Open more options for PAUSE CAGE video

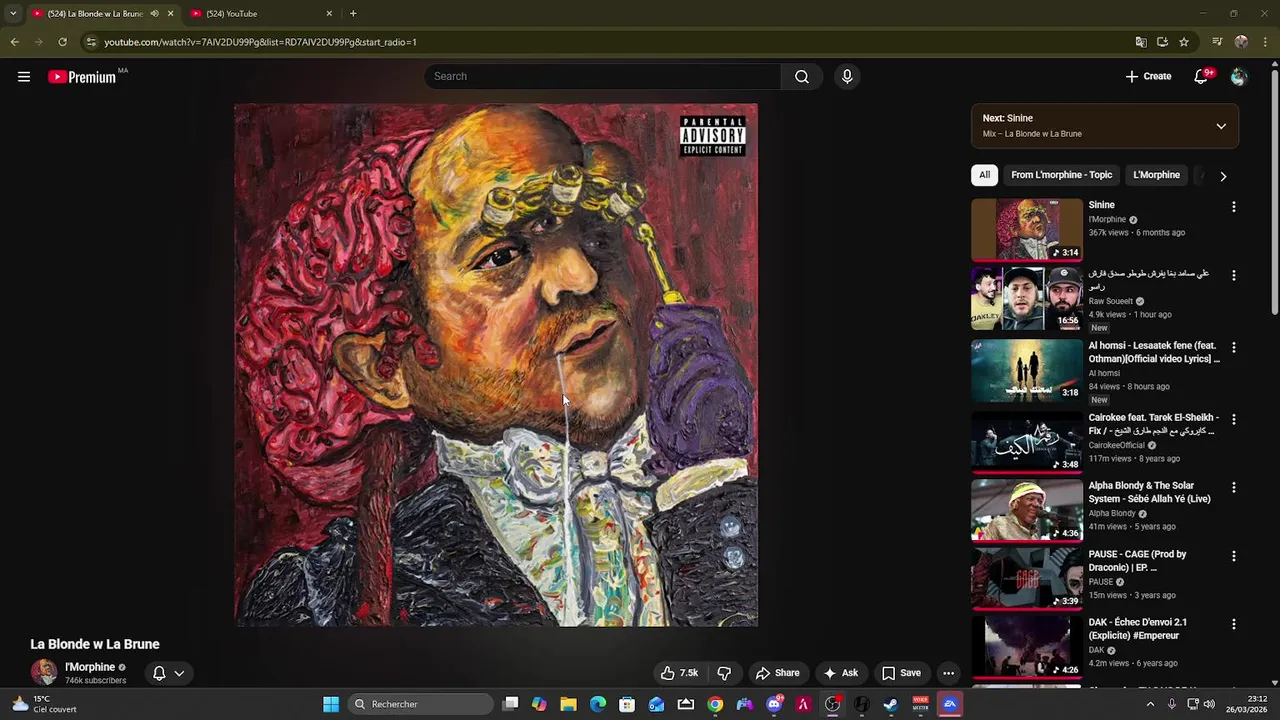pyautogui.click(x=1233, y=556)
